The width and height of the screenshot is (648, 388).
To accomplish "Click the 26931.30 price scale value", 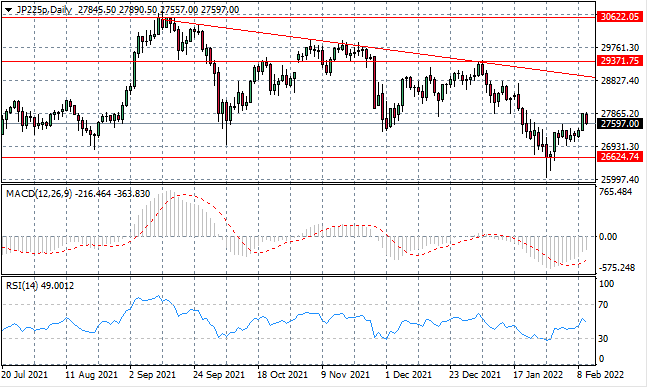I will 620,147.
